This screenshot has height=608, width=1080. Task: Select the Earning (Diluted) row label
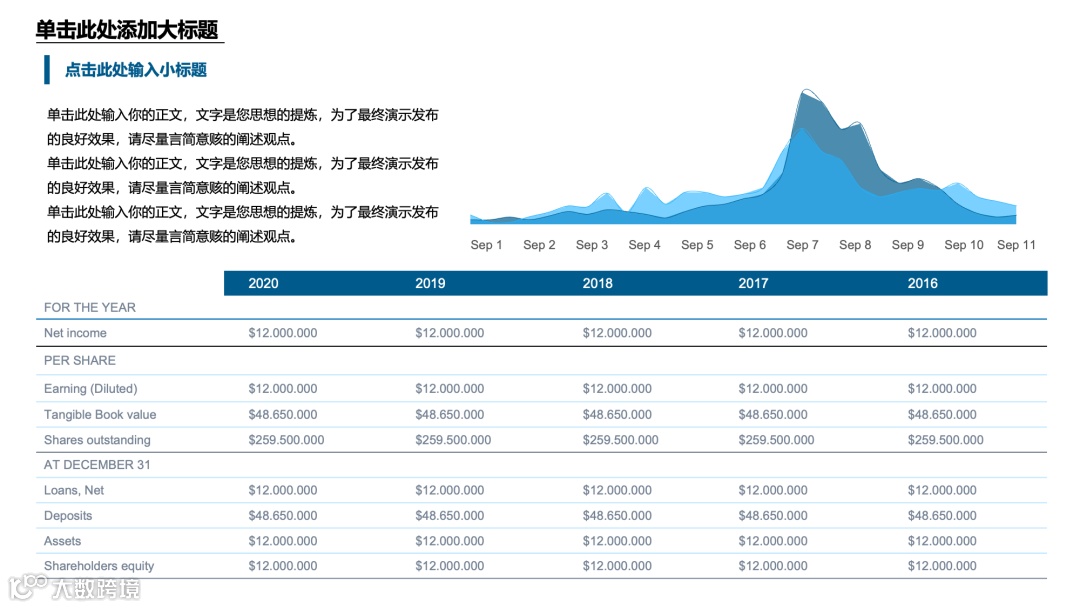point(90,388)
